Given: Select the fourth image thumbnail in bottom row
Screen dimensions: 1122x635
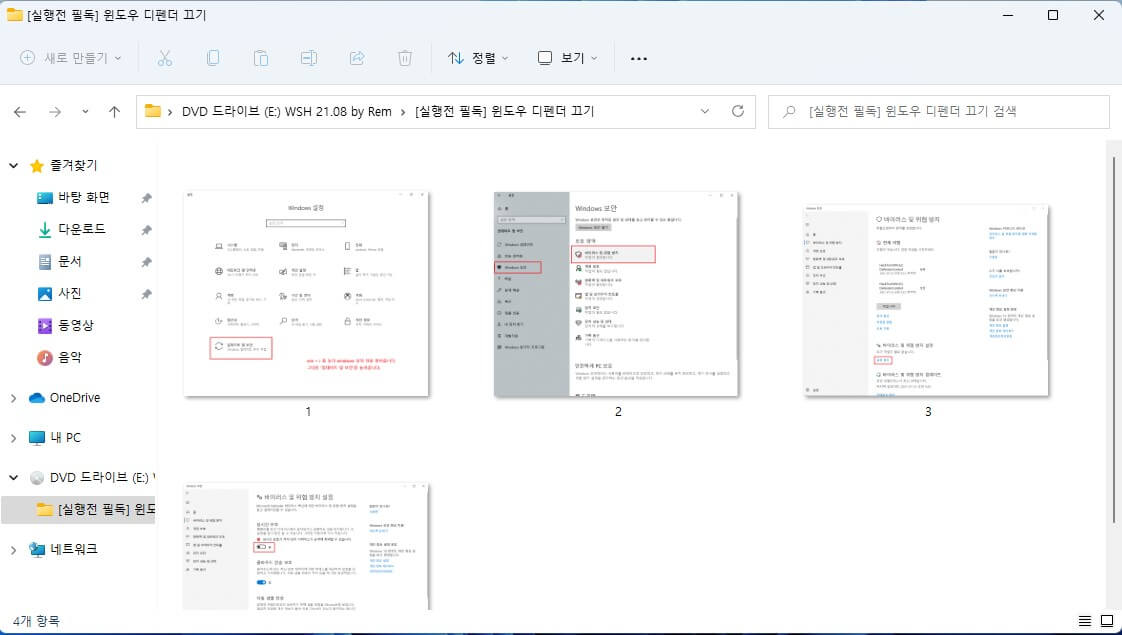Looking at the screenshot, I should click(306, 546).
